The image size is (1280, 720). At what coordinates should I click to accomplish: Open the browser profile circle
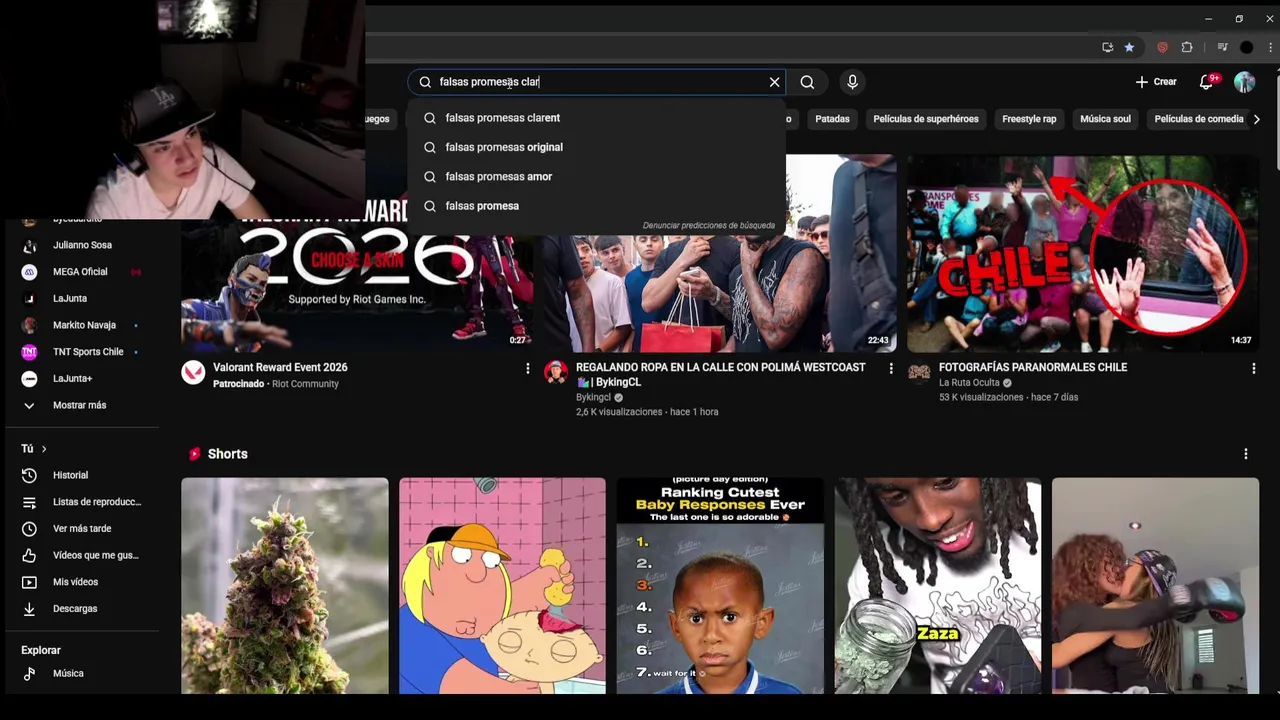click(1246, 47)
